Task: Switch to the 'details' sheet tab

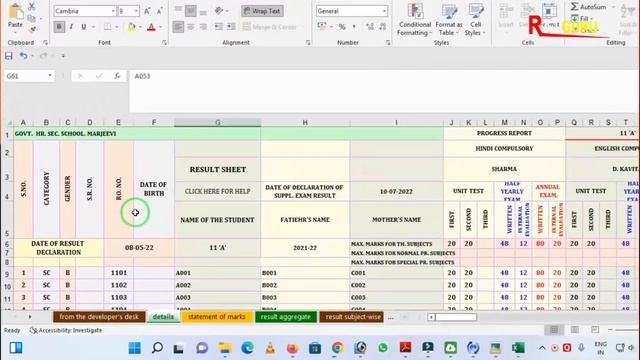Action: tap(163, 317)
